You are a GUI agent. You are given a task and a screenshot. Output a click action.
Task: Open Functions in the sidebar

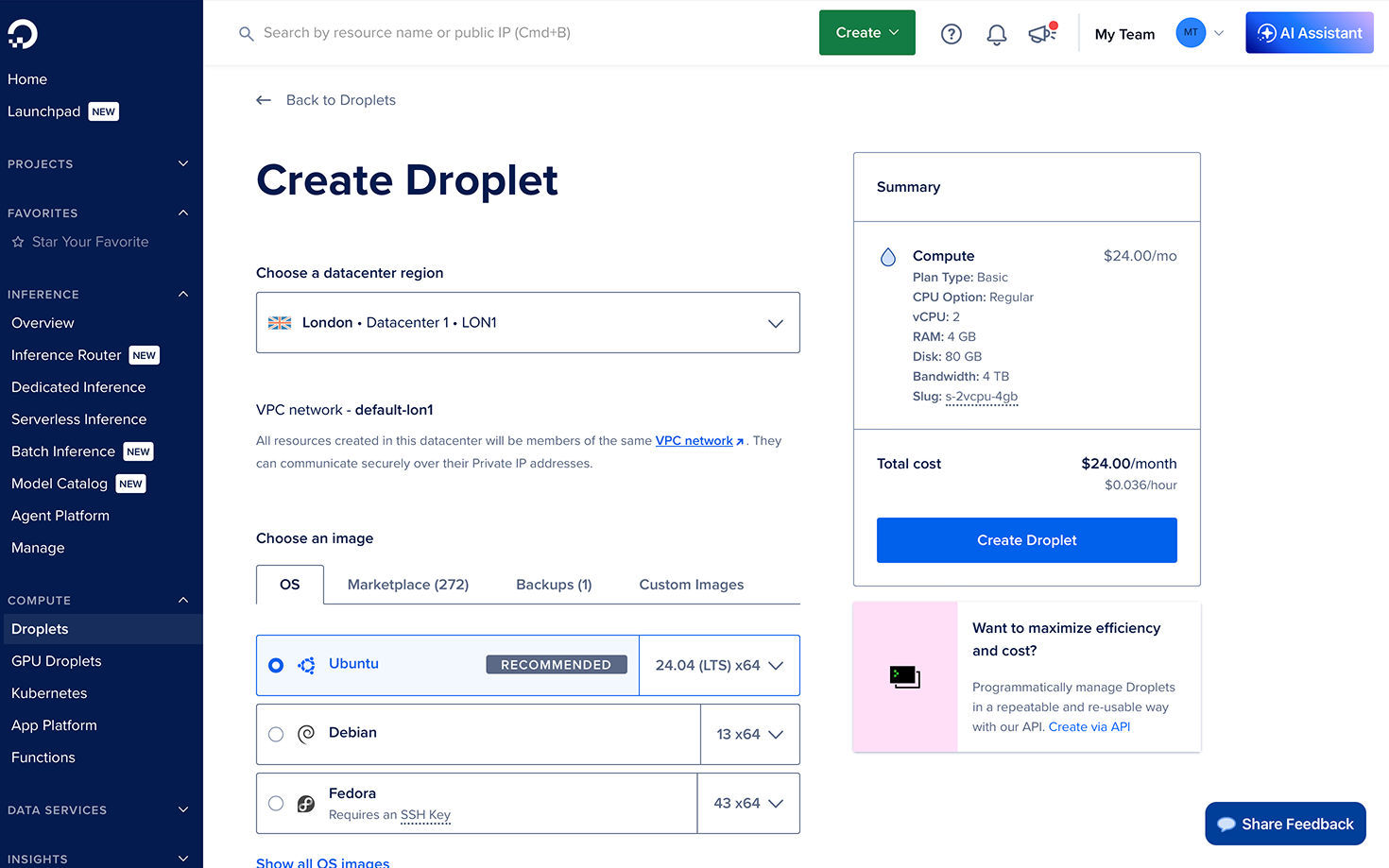pyautogui.click(x=43, y=757)
